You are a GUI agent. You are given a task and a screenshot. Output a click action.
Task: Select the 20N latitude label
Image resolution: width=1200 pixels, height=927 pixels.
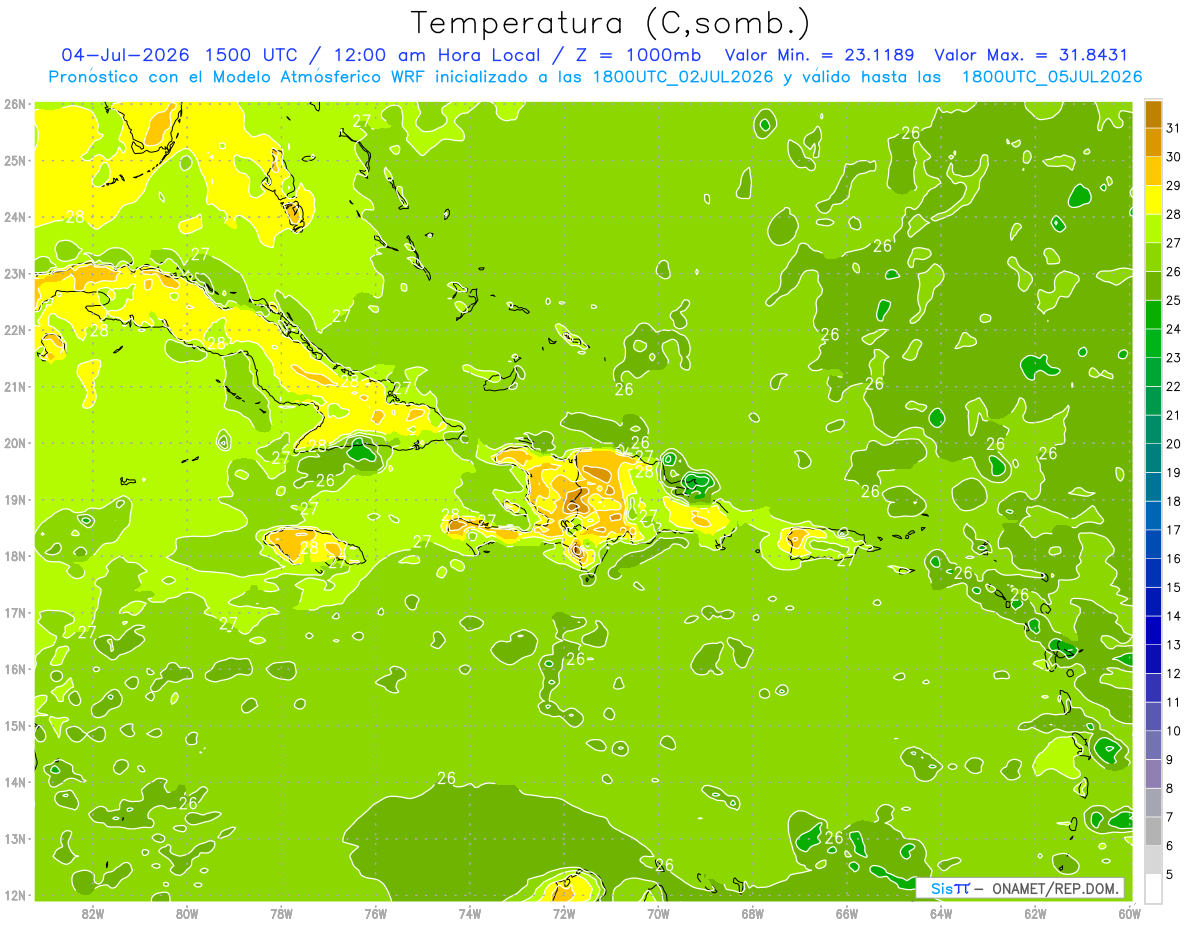[15, 443]
